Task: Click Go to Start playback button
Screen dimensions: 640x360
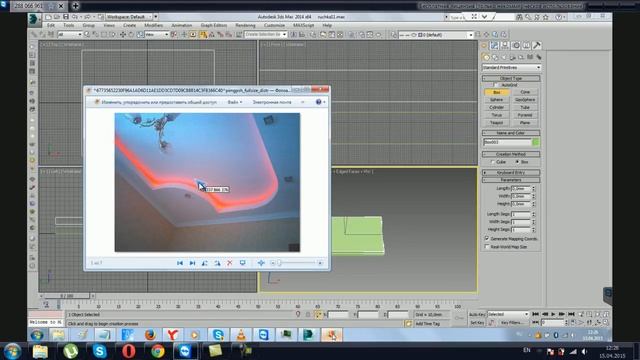Action: [x=535, y=314]
